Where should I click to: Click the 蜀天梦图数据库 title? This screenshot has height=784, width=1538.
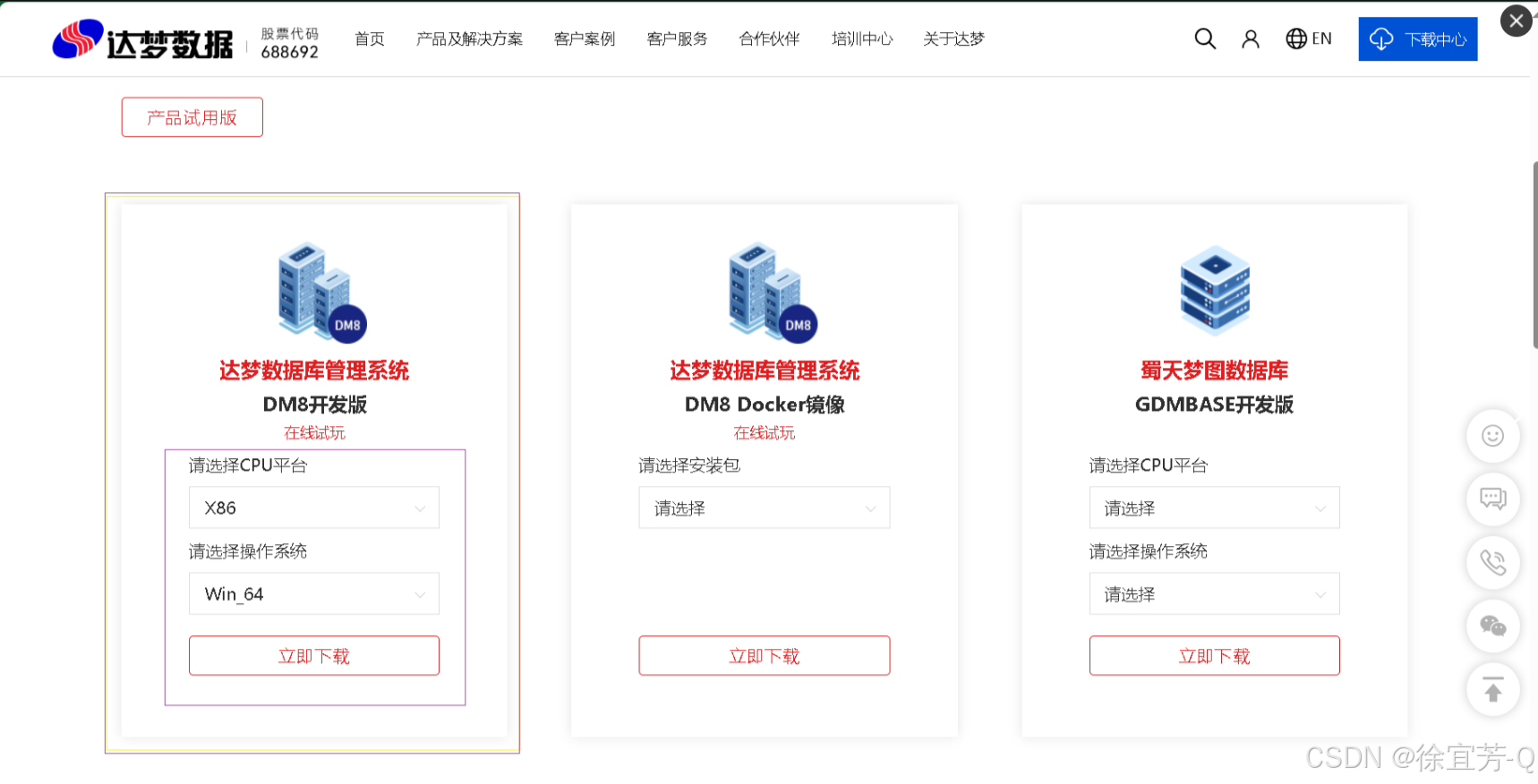pyautogui.click(x=1215, y=371)
